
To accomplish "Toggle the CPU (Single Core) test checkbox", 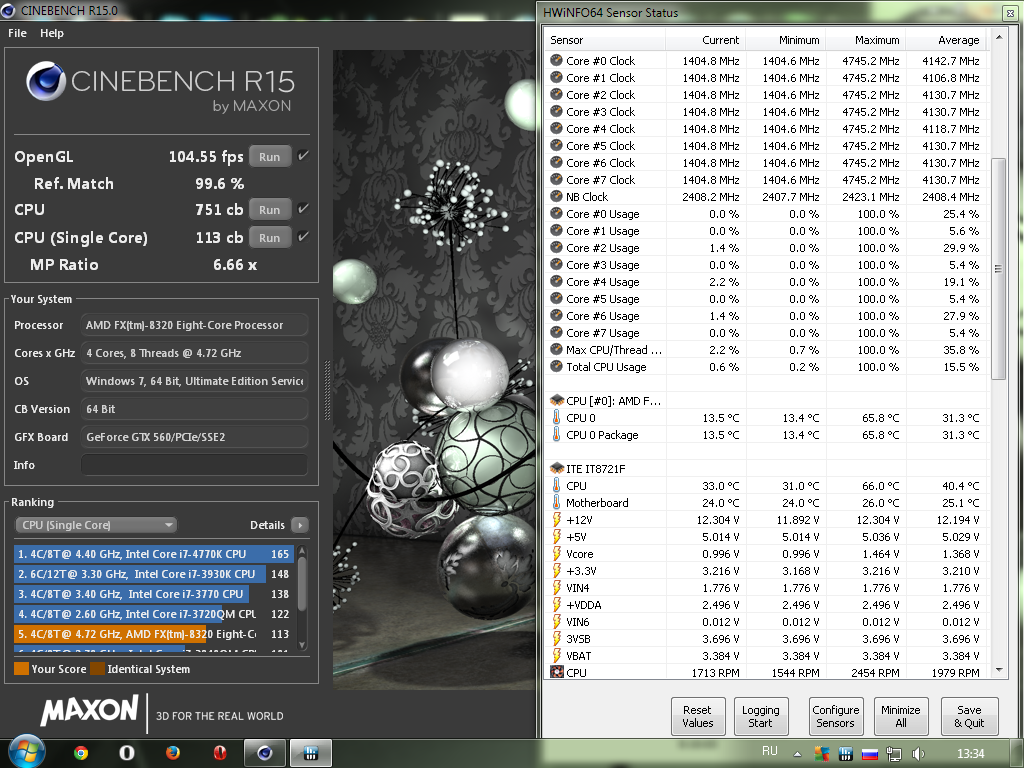I will (x=303, y=236).
